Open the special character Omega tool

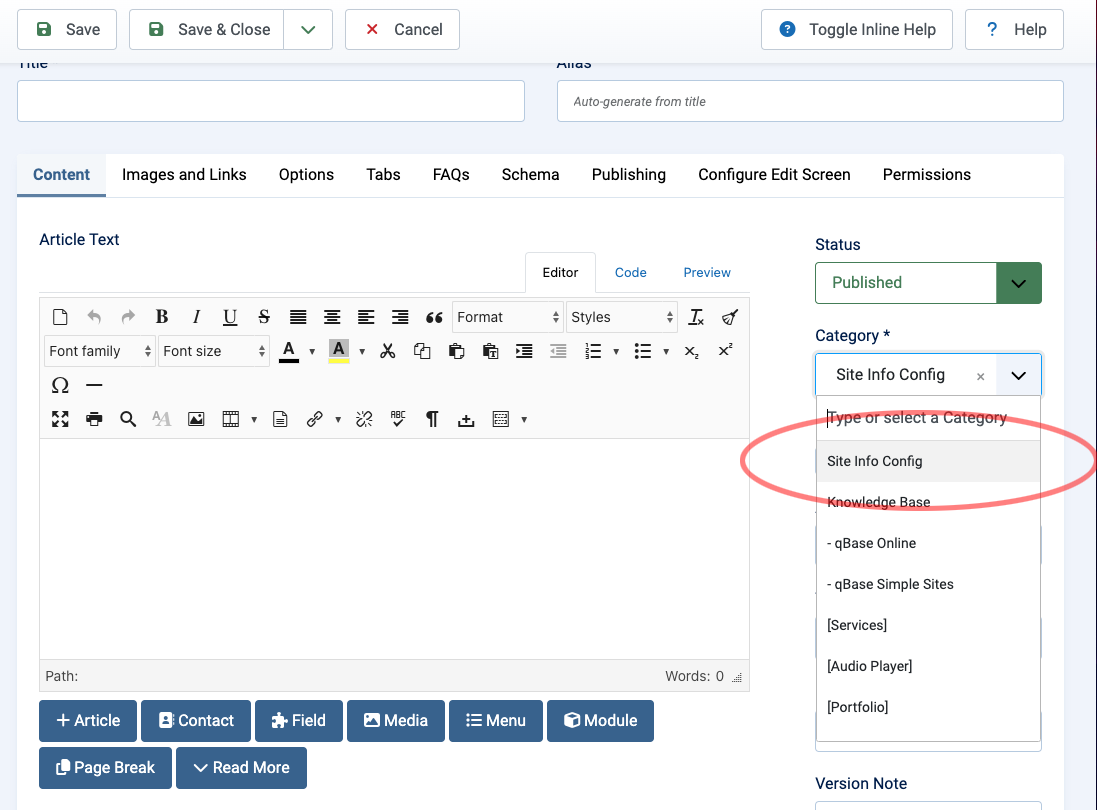(60, 385)
